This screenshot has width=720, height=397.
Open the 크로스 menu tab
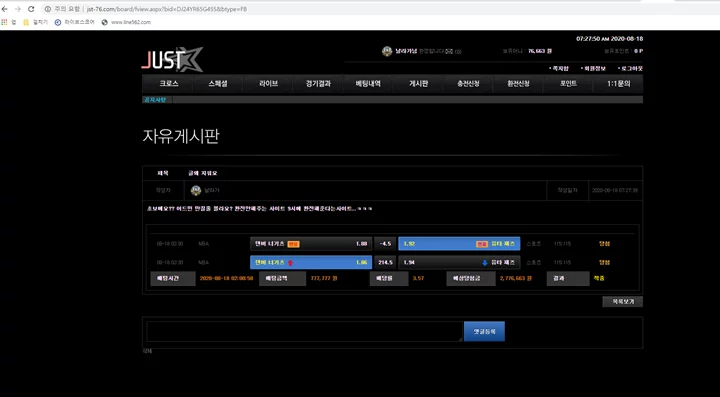point(169,84)
